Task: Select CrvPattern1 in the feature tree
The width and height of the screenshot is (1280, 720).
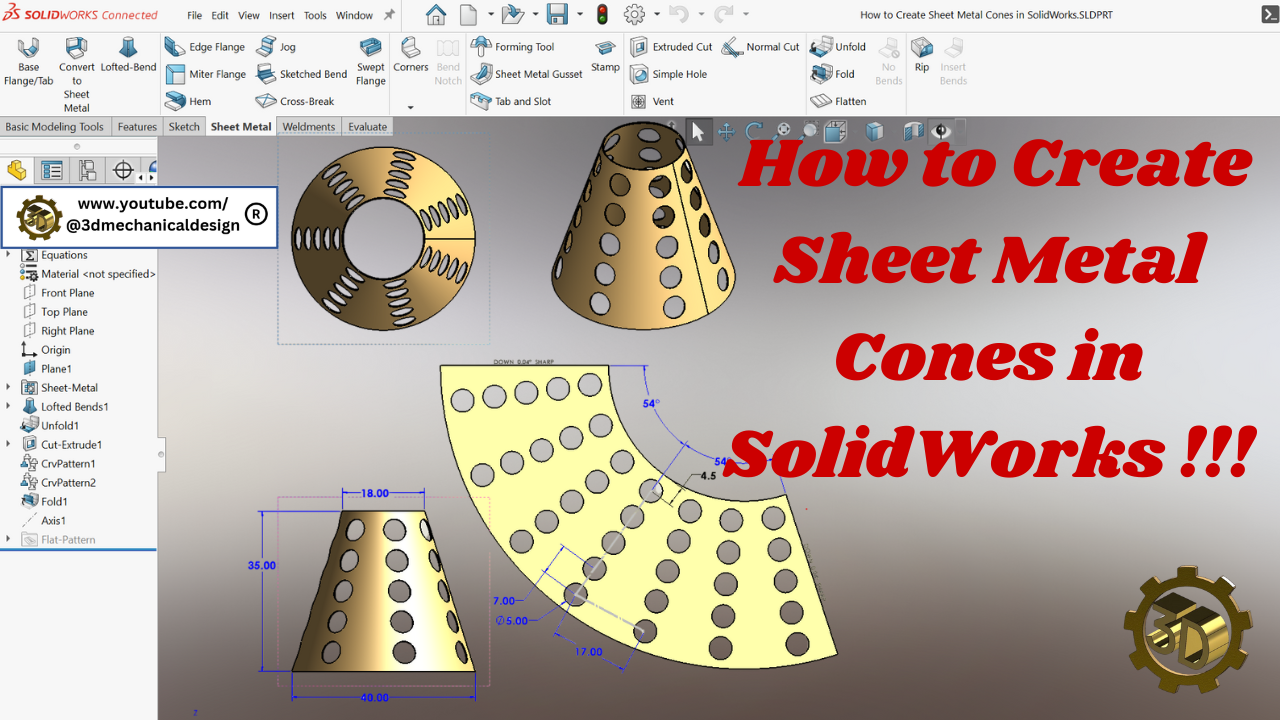Action: [x=68, y=464]
